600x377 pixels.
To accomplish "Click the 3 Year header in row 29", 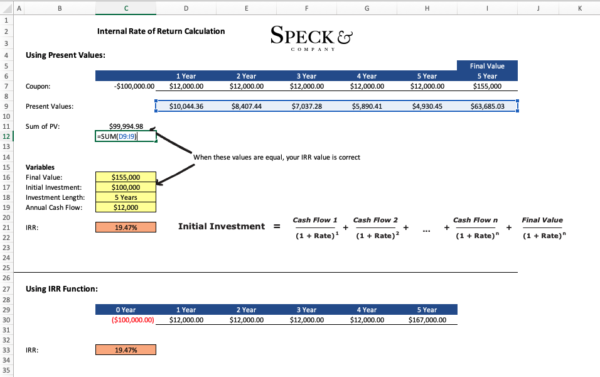I will (307, 310).
